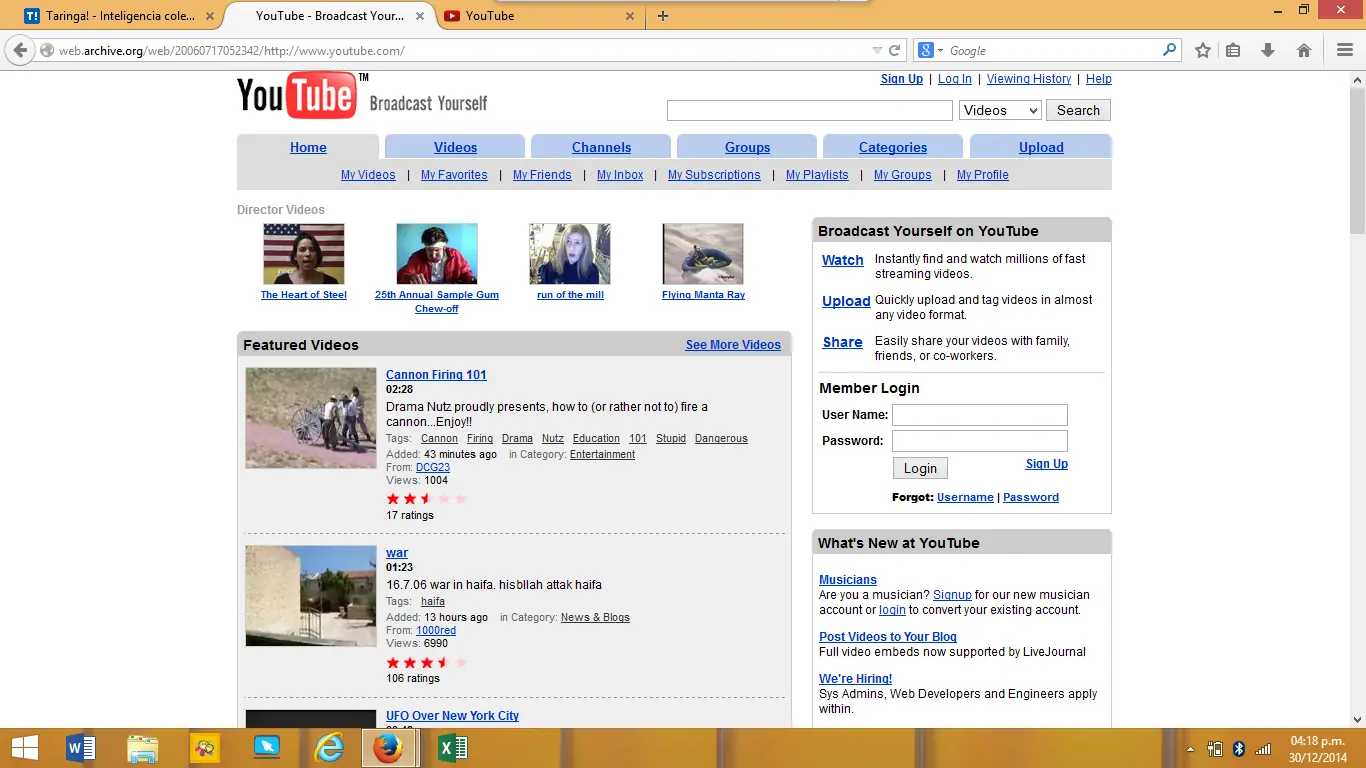Open News & Blogs category link
This screenshot has width=1366, height=768.
[595, 617]
